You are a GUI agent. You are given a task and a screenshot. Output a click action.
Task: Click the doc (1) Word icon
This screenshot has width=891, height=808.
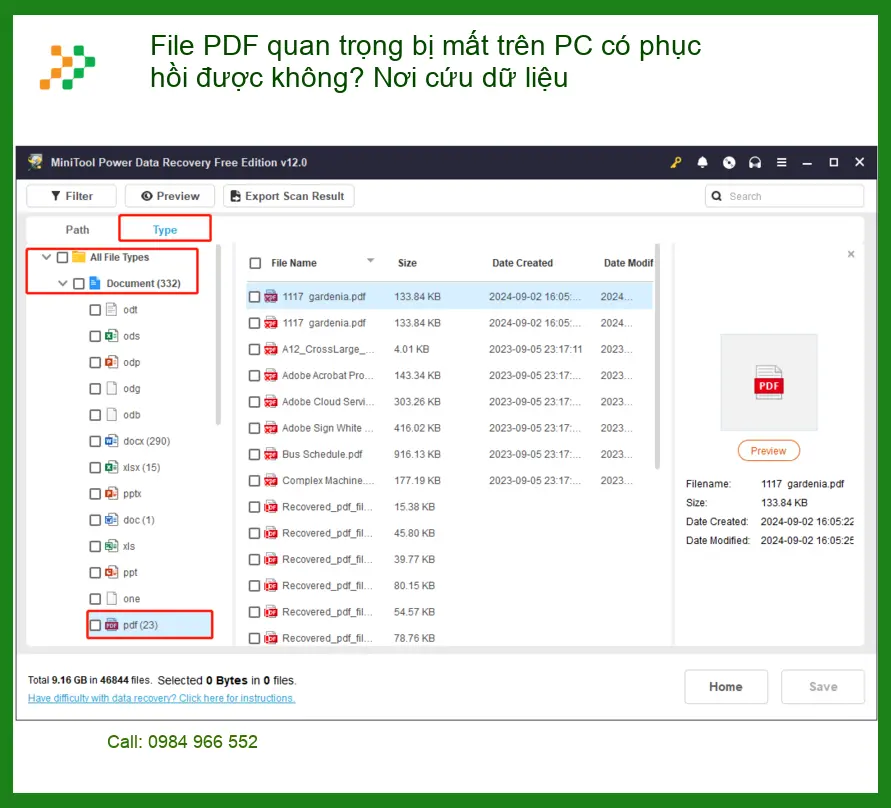[111, 520]
